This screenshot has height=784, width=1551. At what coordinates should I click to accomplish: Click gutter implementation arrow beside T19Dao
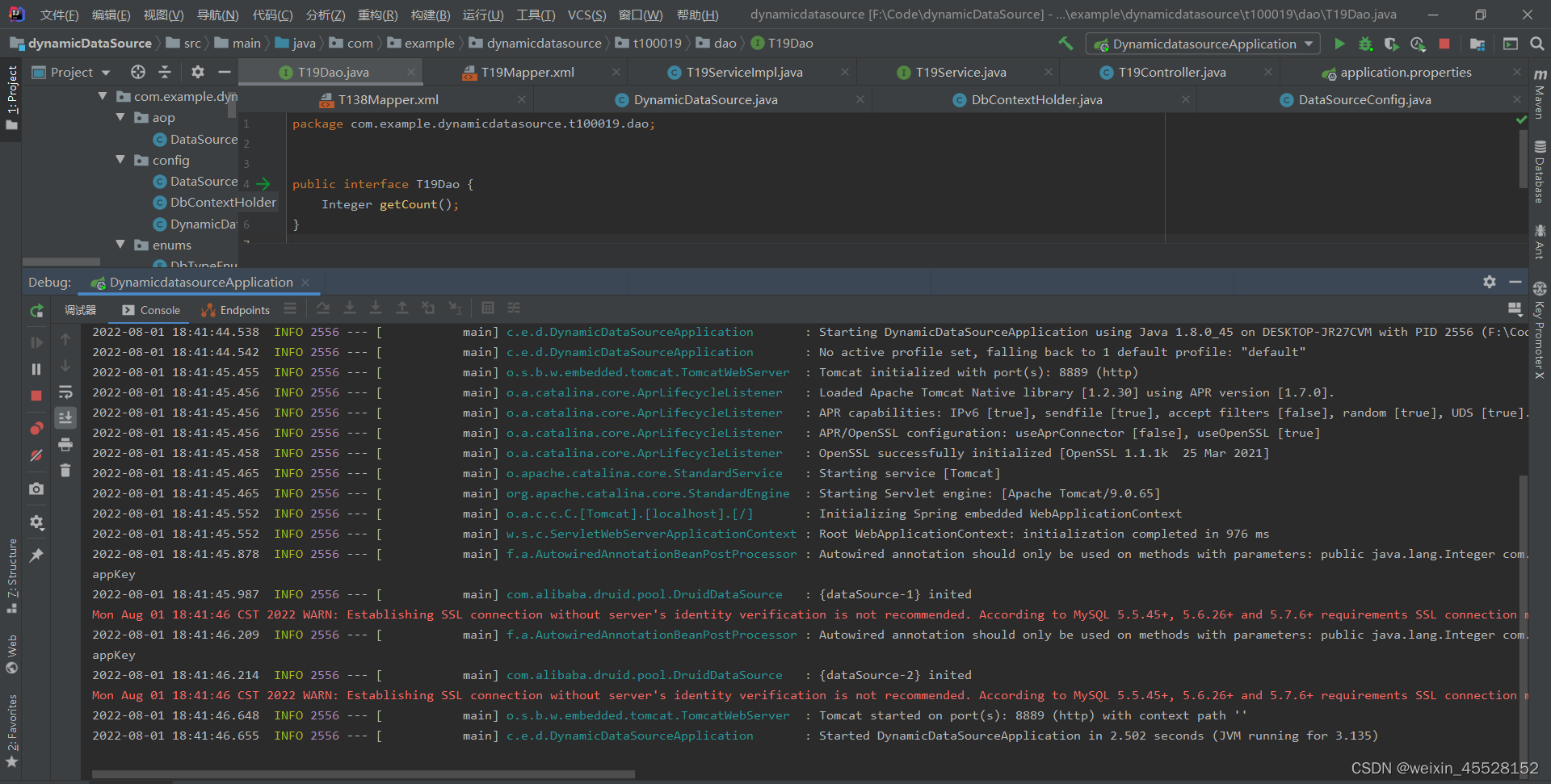click(x=263, y=184)
